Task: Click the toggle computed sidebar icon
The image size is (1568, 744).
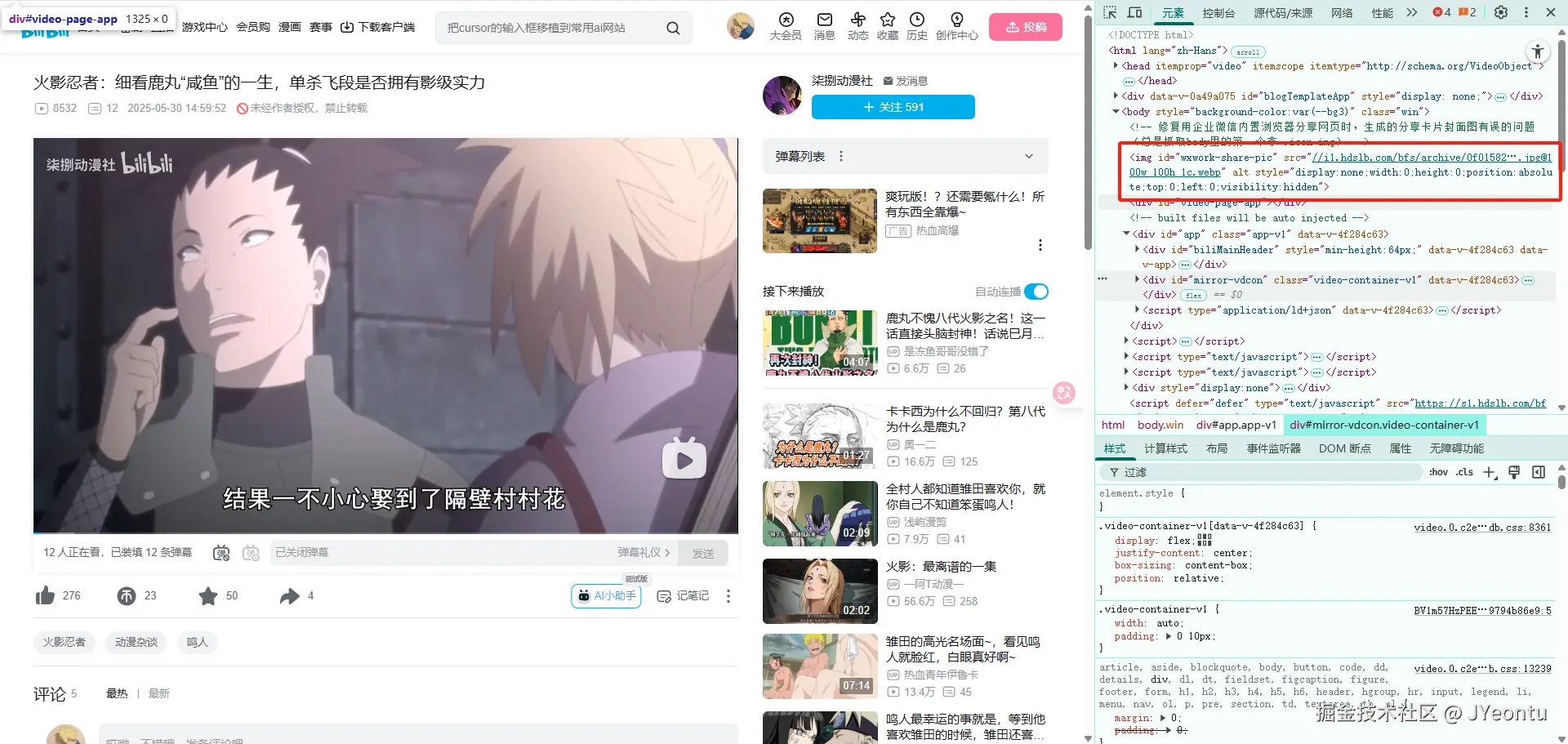Action: pos(1539,472)
